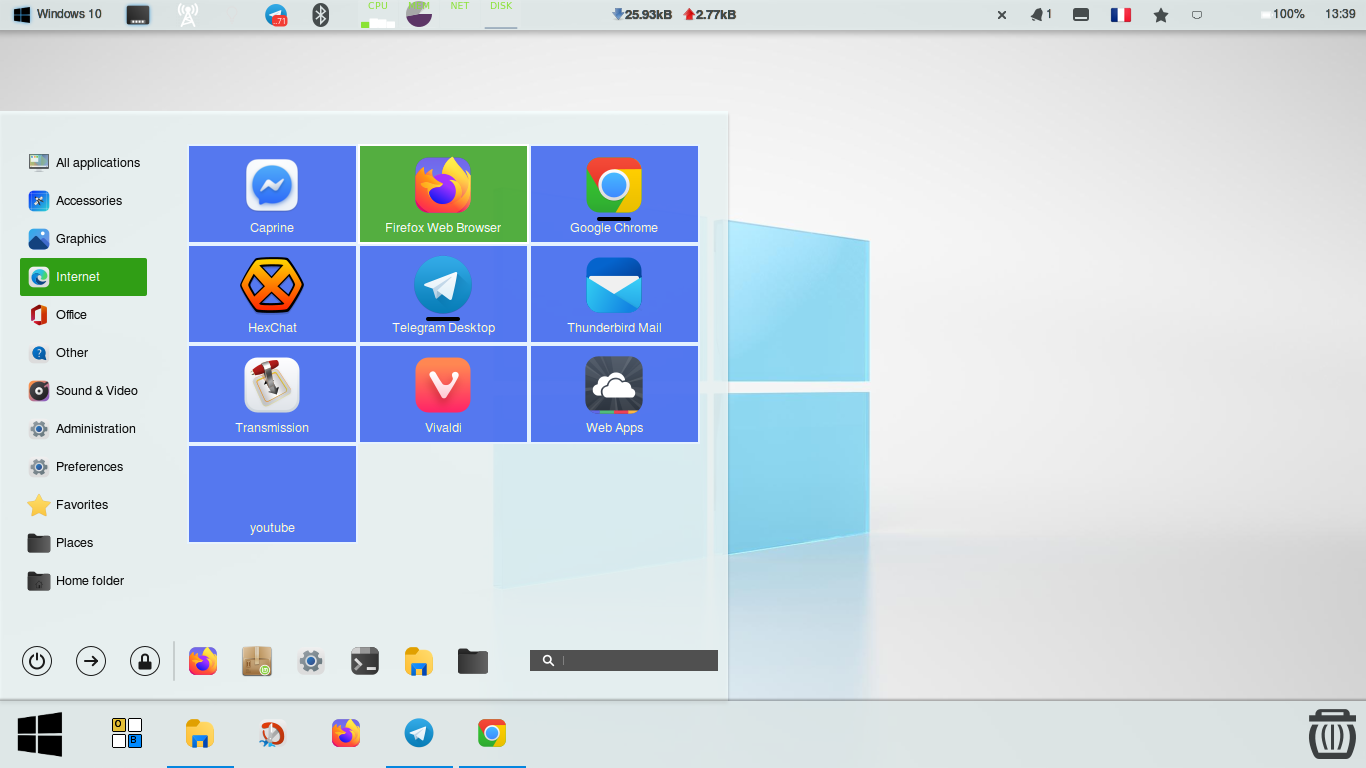Screen dimensions: 1366x768
Task: Select the Internet category
Action: [84, 277]
